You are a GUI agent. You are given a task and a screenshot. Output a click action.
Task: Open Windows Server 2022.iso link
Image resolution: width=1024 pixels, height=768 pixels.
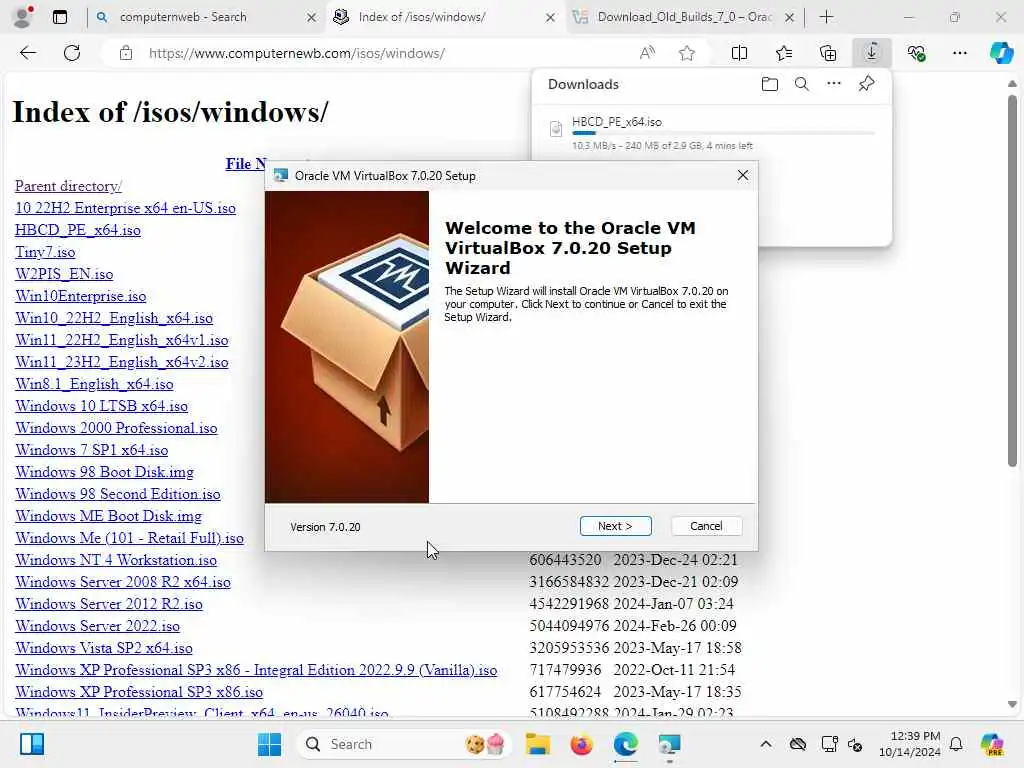click(x=97, y=626)
